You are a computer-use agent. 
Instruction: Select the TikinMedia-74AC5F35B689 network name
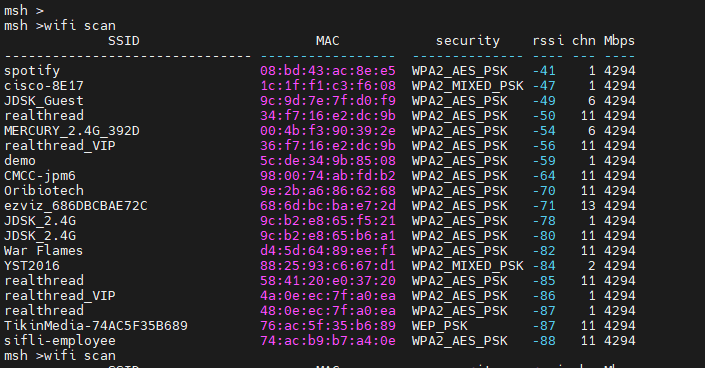[96, 326]
